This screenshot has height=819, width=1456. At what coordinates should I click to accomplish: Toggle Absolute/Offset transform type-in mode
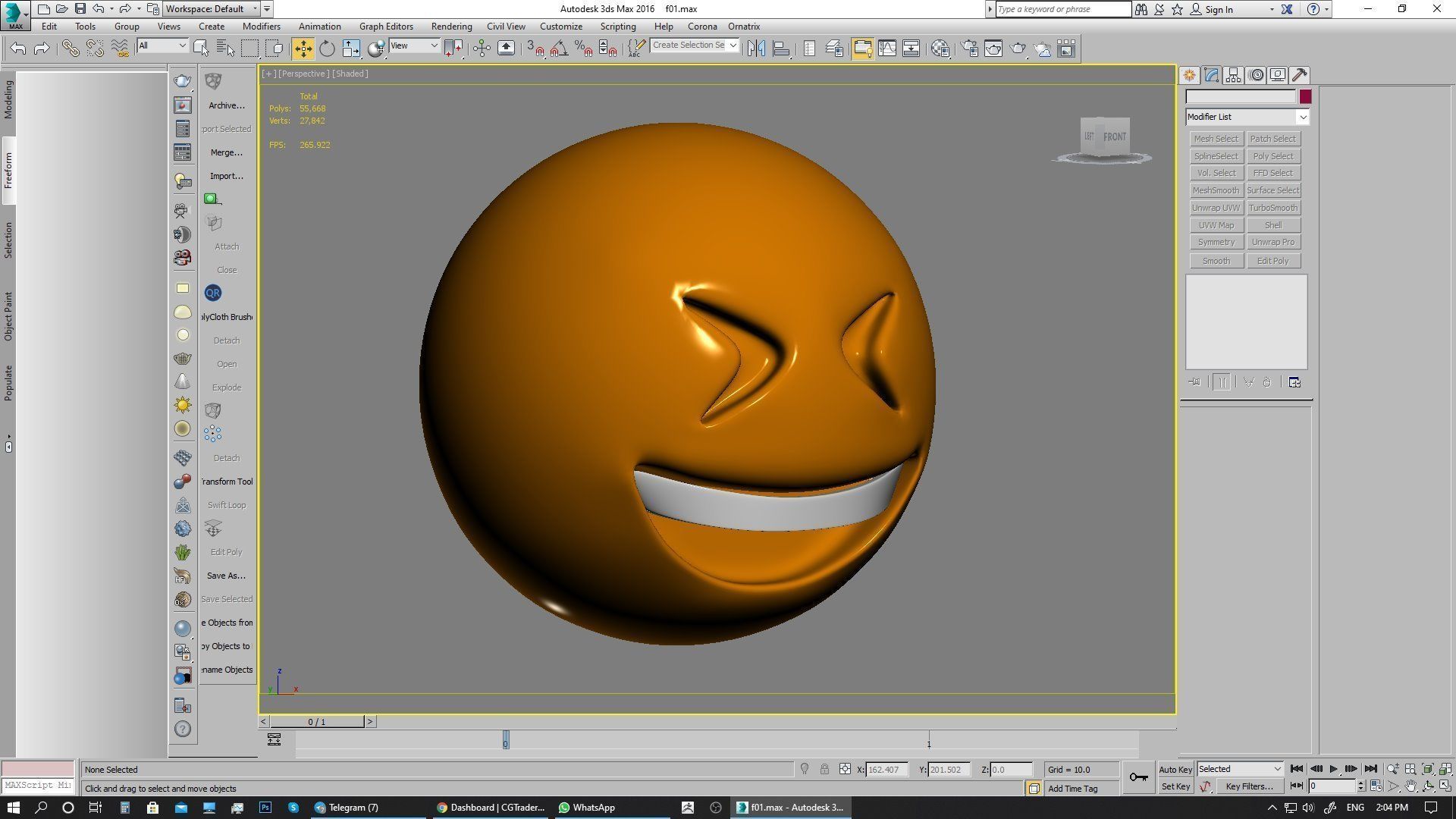(845, 769)
